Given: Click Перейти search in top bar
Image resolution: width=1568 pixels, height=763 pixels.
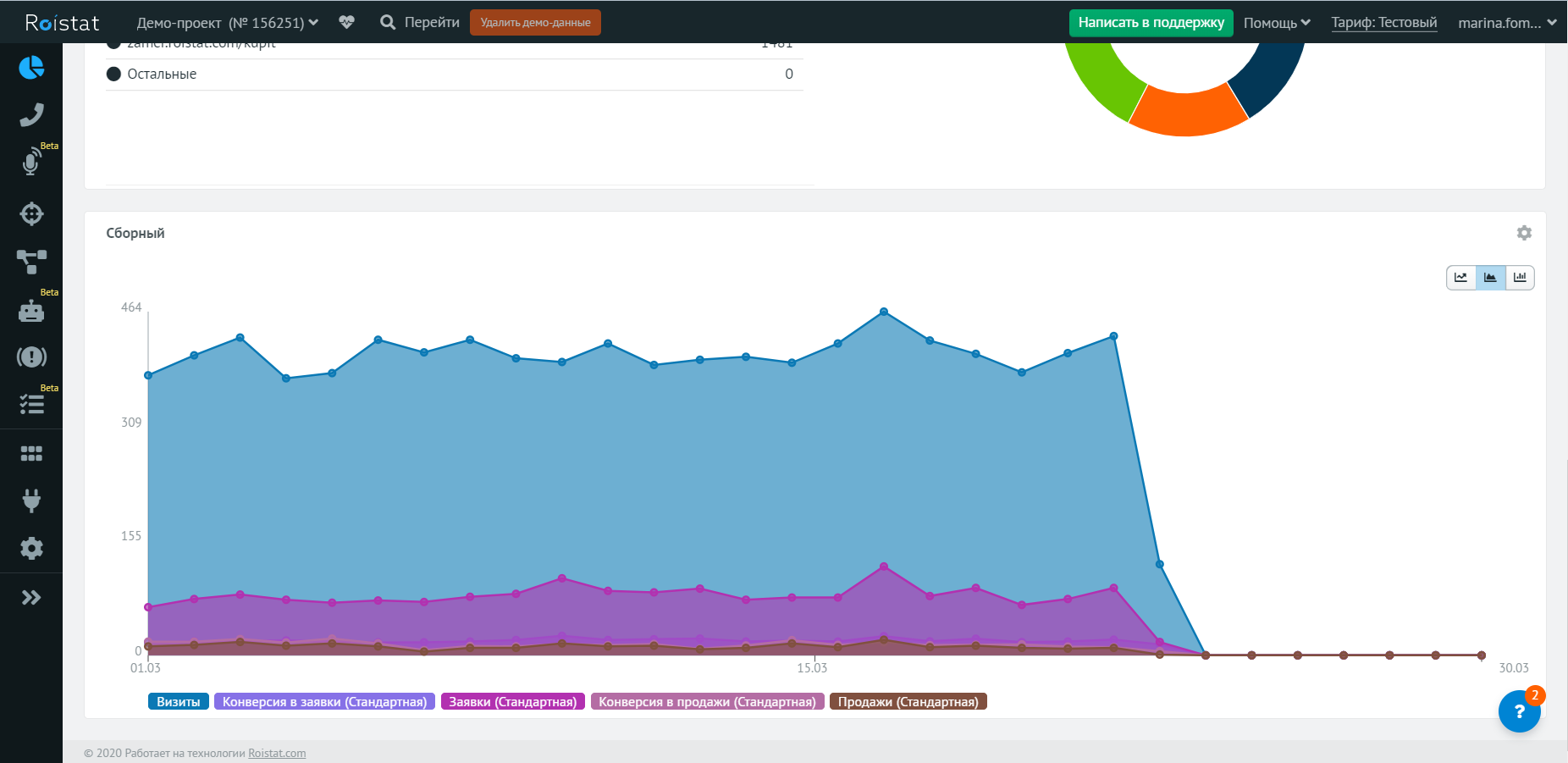Looking at the screenshot, I should (x=420, y=23).
